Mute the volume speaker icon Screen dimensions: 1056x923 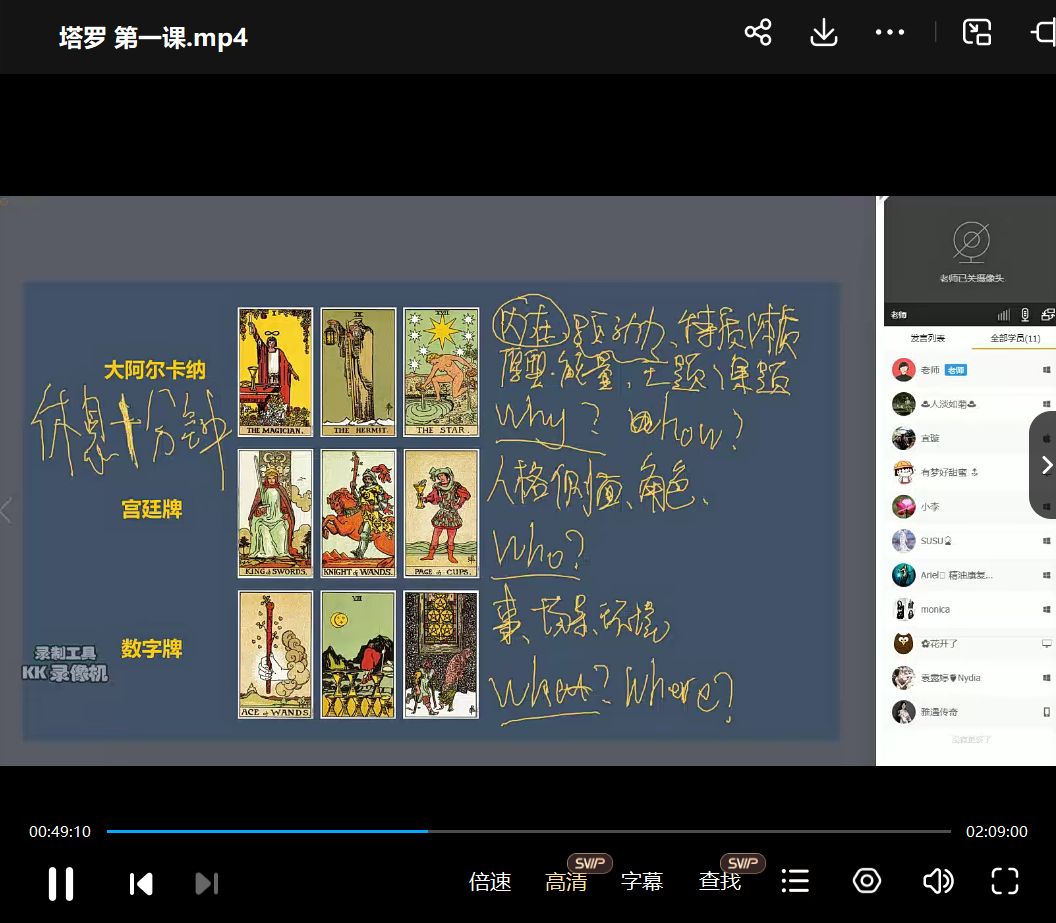pos(937,881)
